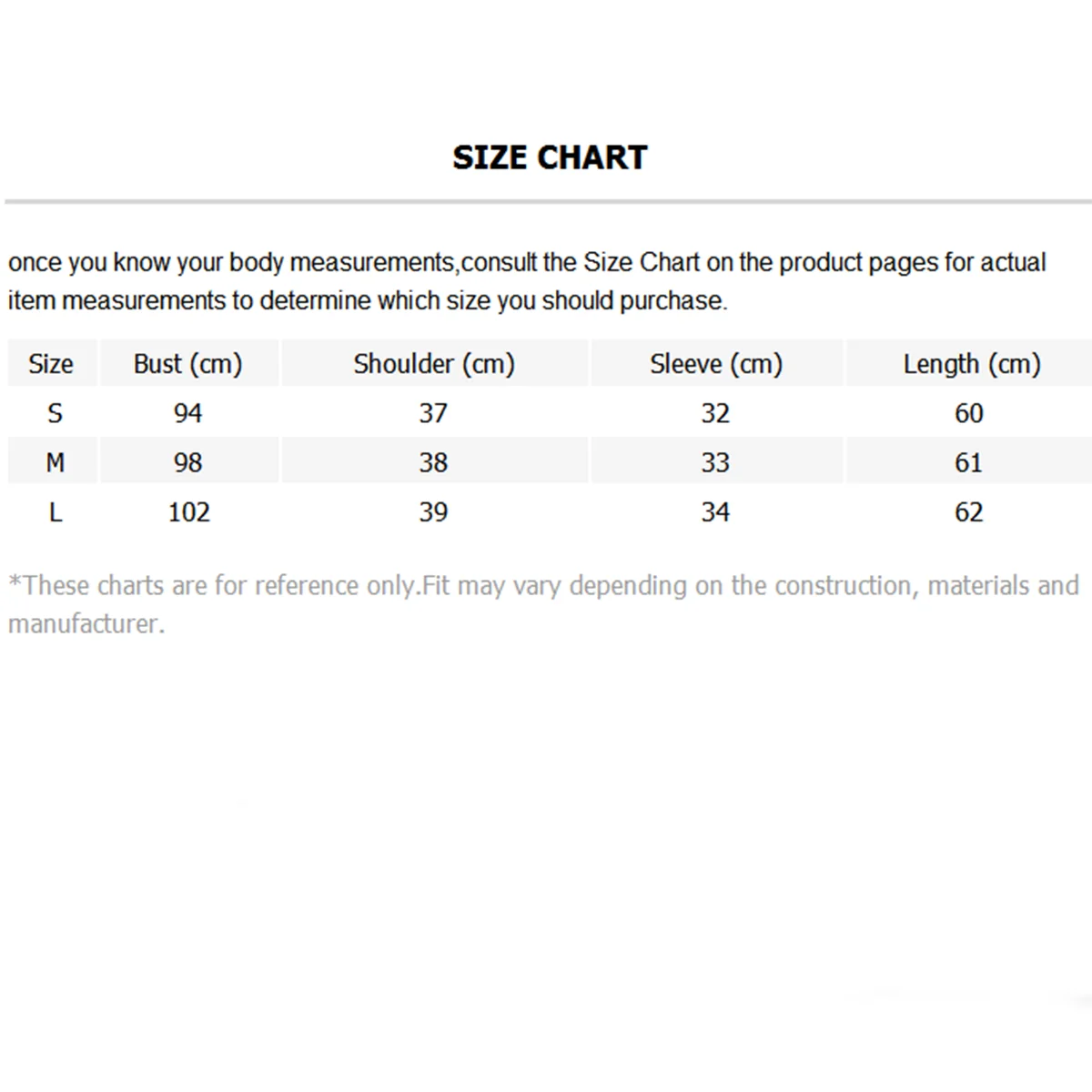The height and width of the screenshot is (1092, 1092).
Task: Click the Size column header
Action: 51,364
